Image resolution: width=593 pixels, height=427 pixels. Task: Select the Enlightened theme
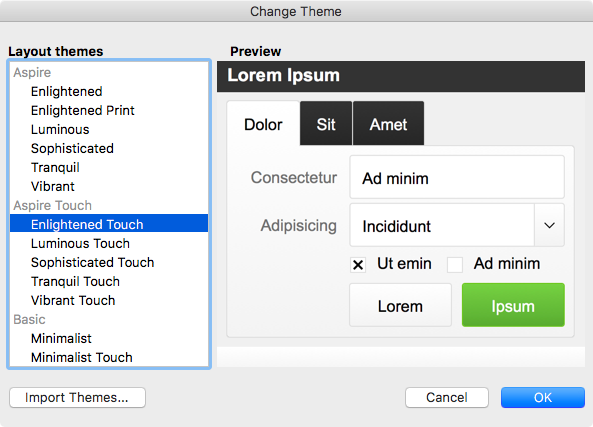(x=109, y=92)
